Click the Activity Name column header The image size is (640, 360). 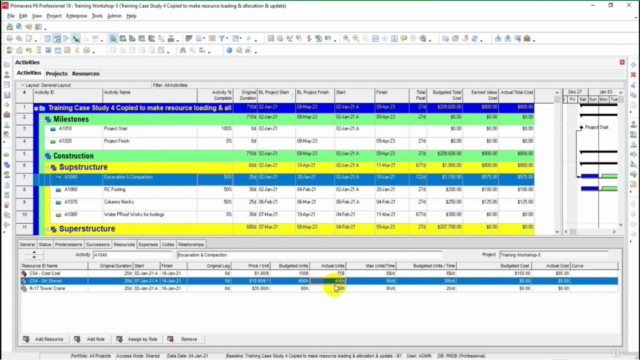(x=149, y=96)
